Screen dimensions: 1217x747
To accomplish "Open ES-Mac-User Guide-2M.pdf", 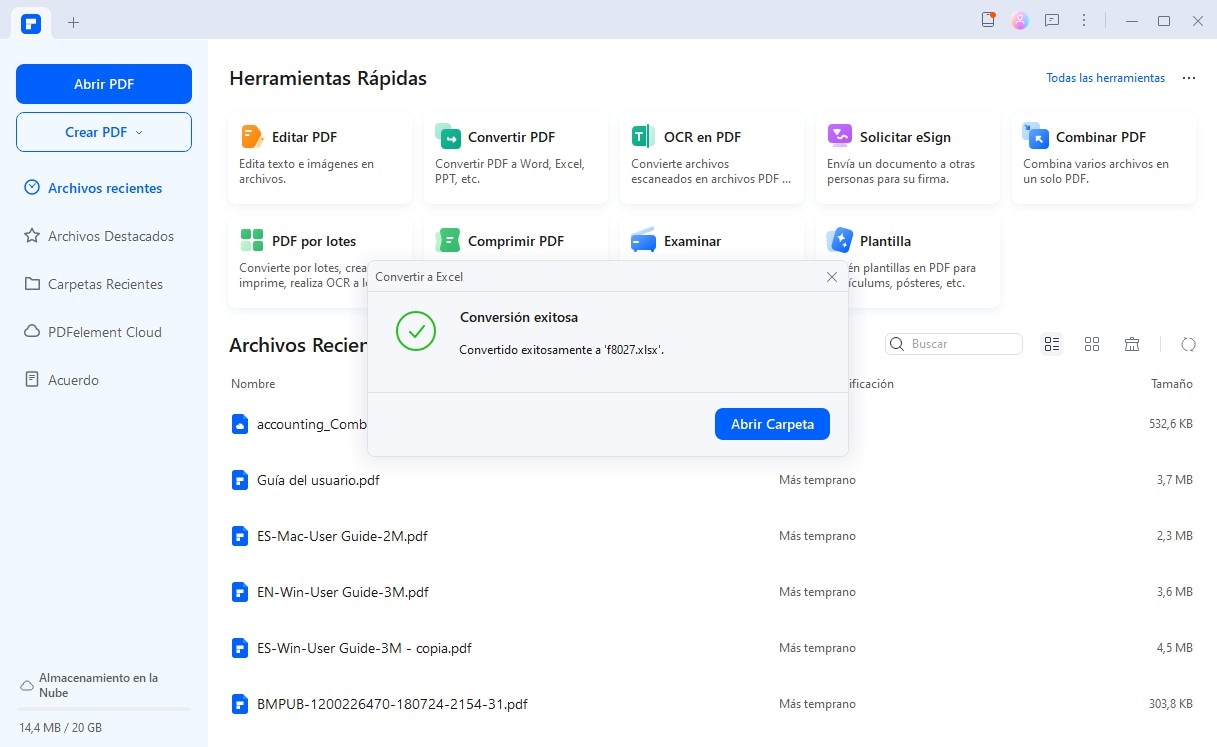I will click(342, 536).
